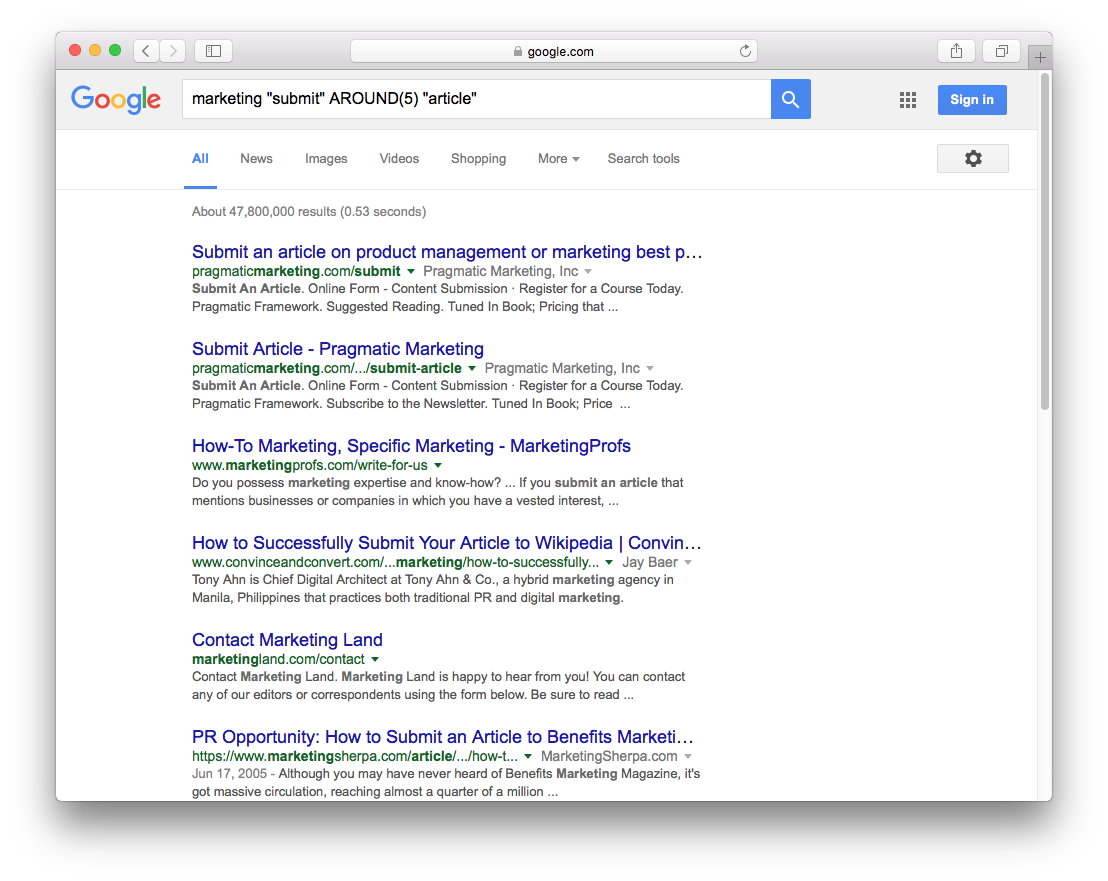Go to the Google logo homepage

[x=116, y=99]
